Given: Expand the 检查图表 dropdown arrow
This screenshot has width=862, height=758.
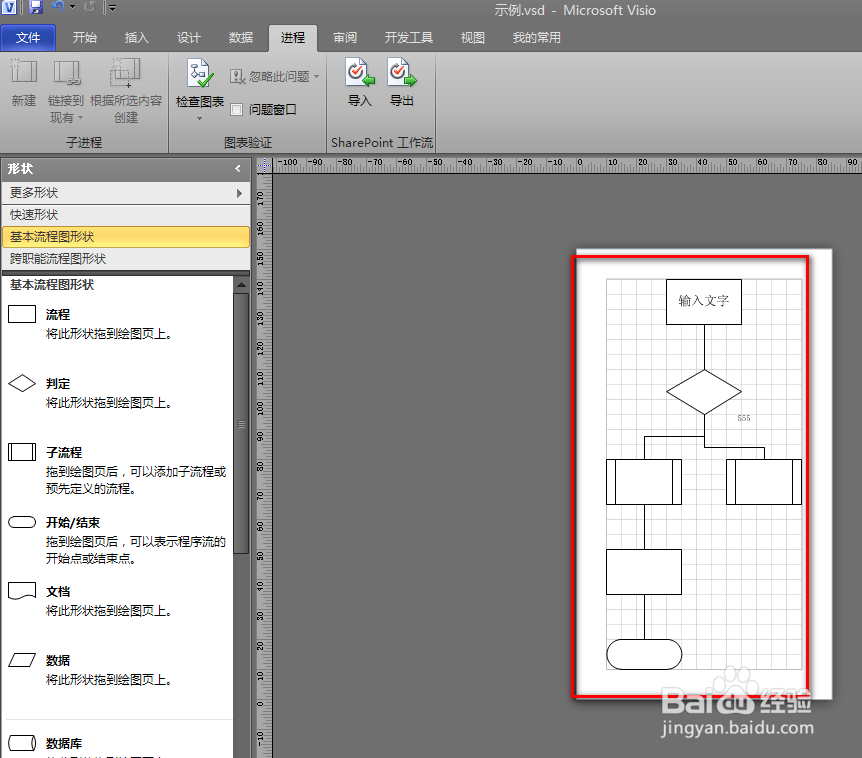Looking at the screenshot, I should point(200,118).
